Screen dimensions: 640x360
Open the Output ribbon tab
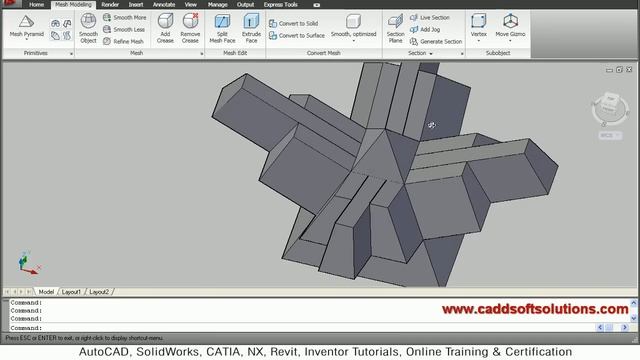[x=245, y=4]
